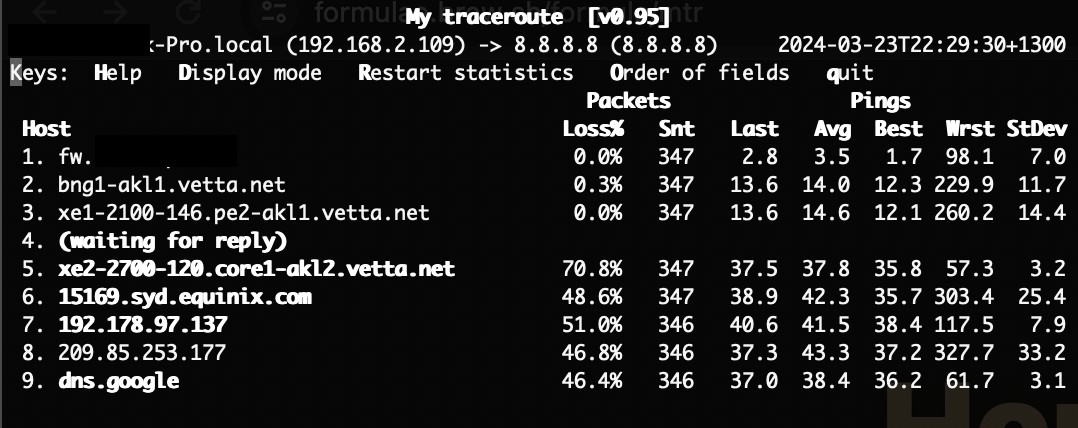Click the dns.google final hop
1078x428 pixels.
pyautogui.click(x=120, y=381)
